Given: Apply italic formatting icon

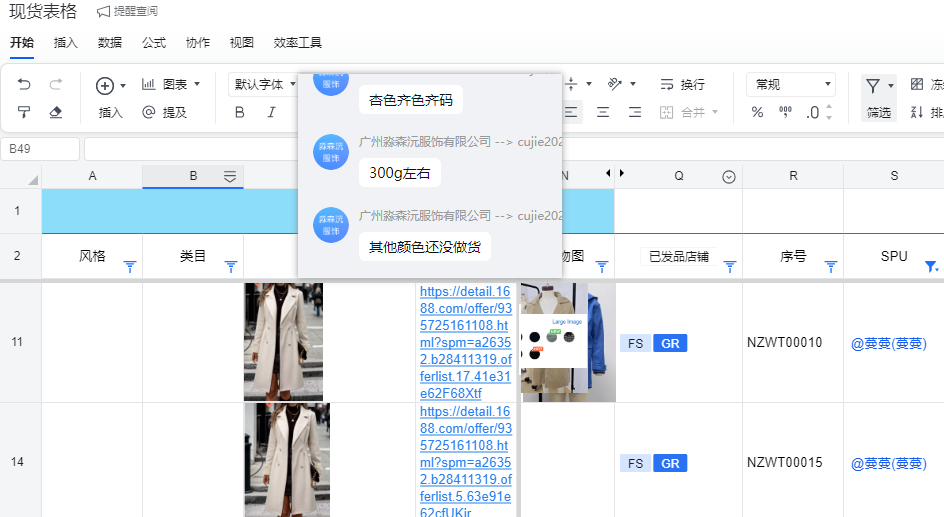Looking at the screenshot, I should [x=271, y=112].
